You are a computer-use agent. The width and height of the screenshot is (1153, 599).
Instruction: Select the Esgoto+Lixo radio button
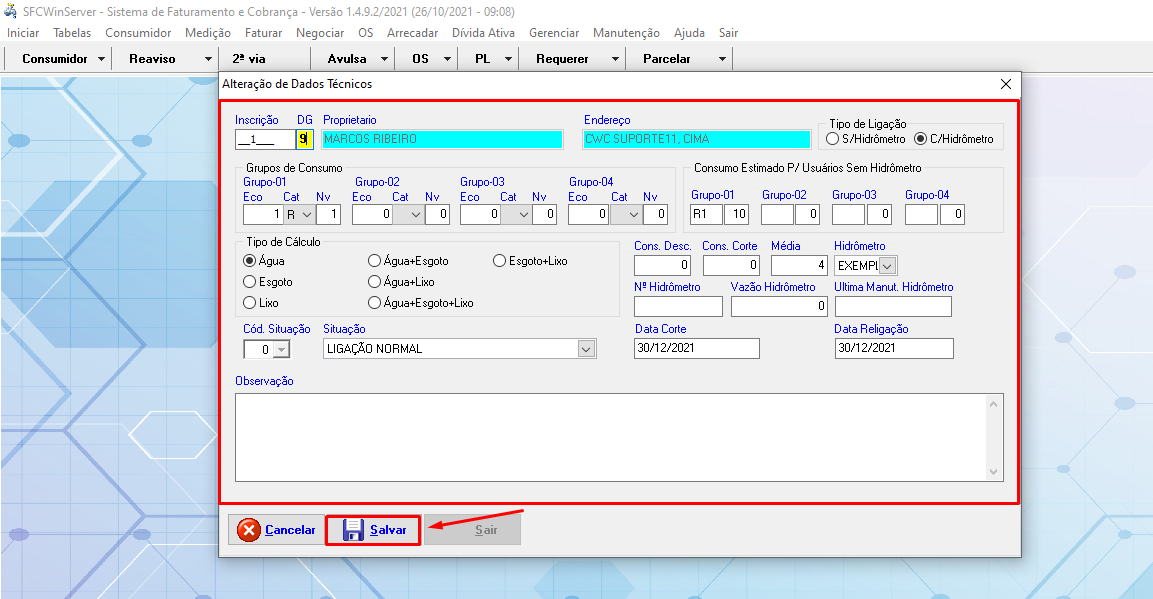click(x=500, y=261)
